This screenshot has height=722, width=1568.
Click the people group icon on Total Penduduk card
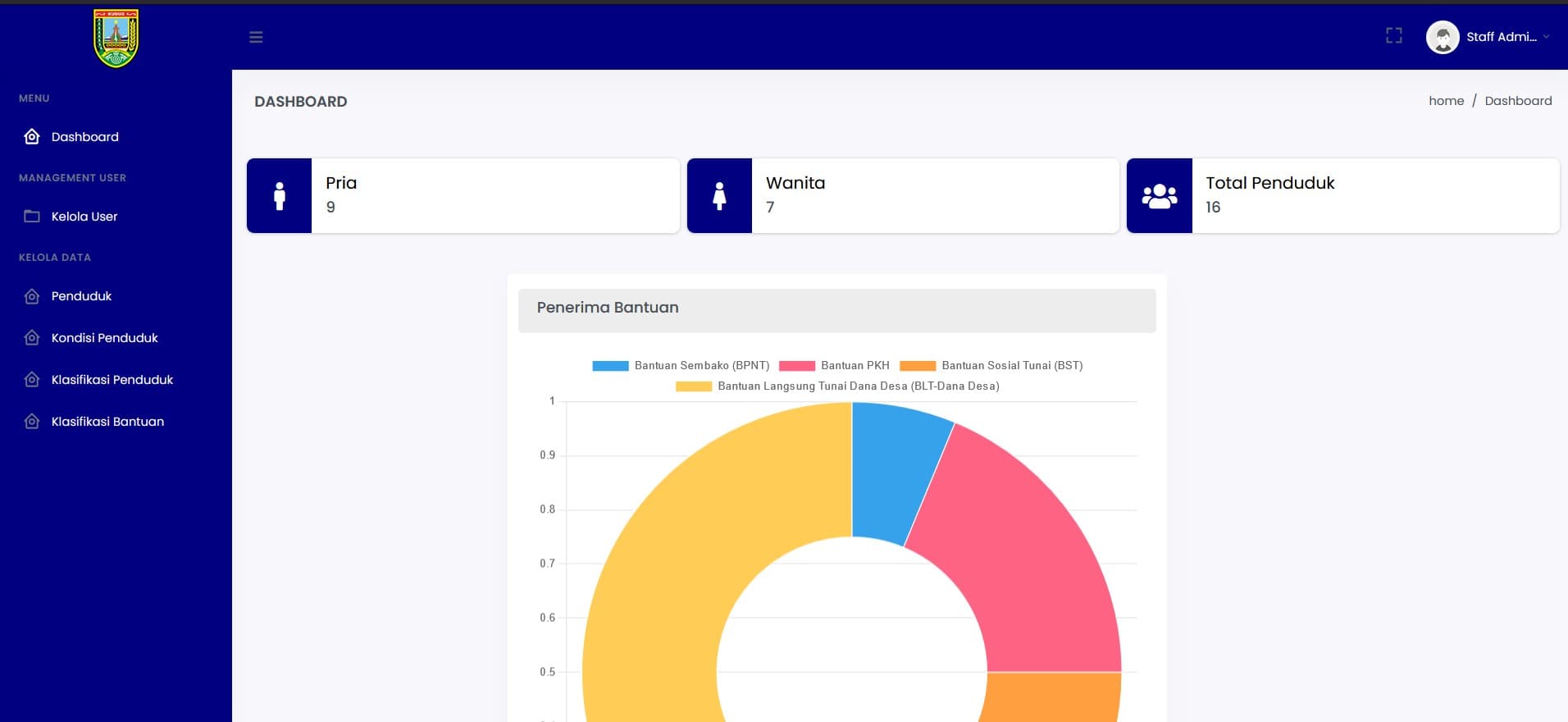click(x=1160, y=196)
